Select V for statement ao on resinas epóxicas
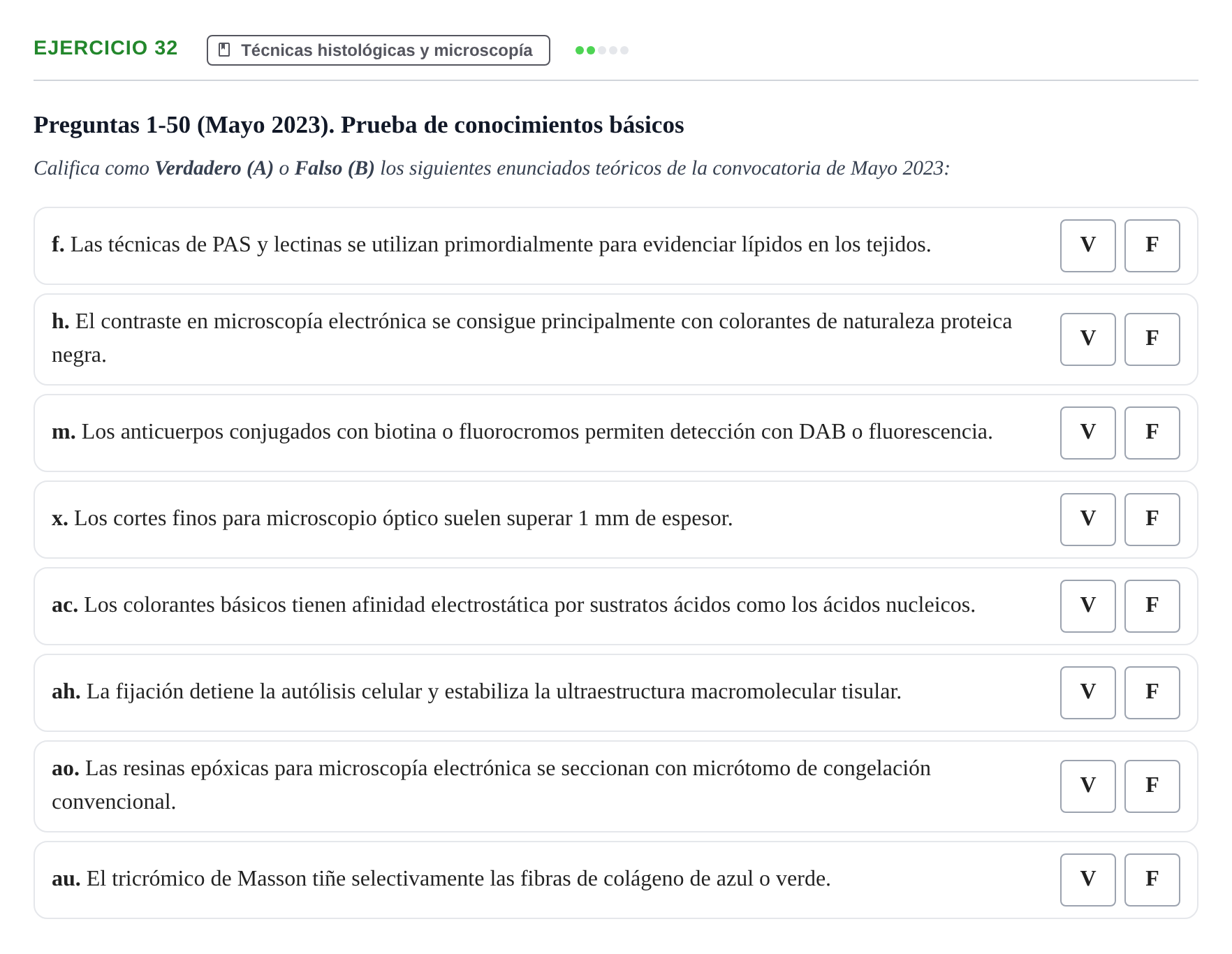1232x954 pixels. pos(1087,786)
